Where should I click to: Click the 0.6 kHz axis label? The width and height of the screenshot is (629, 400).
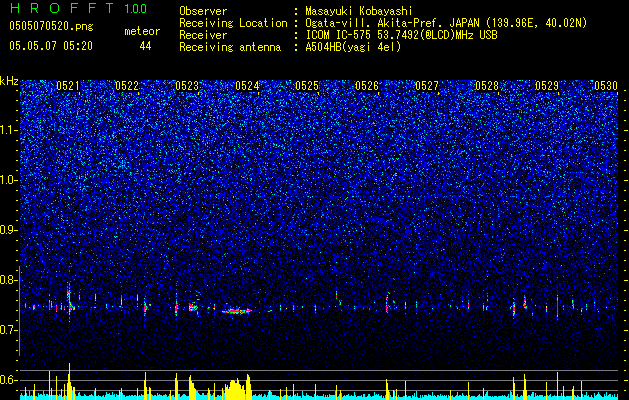coord(9,380)
